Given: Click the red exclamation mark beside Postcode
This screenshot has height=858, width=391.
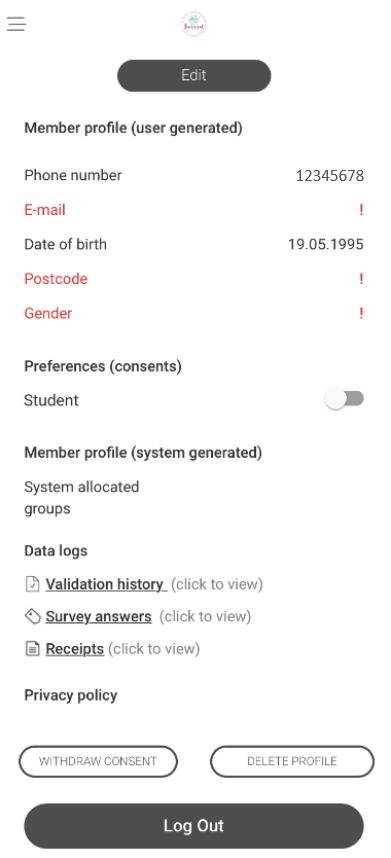Looking at the screenshot, I should tap(361, 279).
